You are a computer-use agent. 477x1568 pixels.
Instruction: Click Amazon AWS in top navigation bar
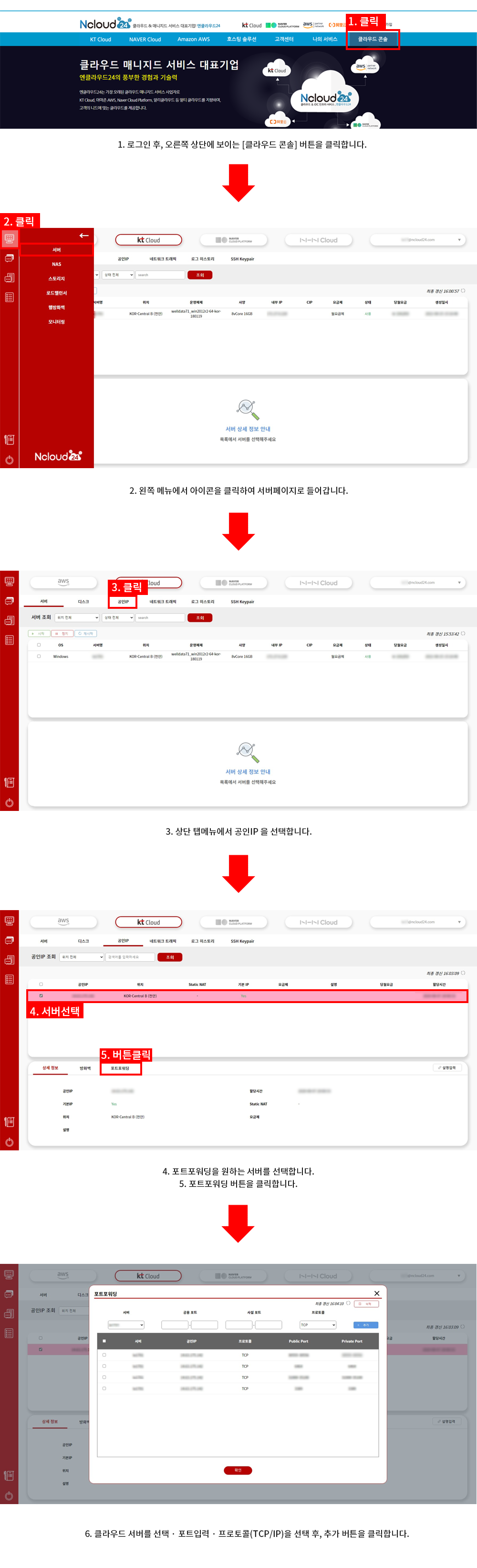point(194,39)
